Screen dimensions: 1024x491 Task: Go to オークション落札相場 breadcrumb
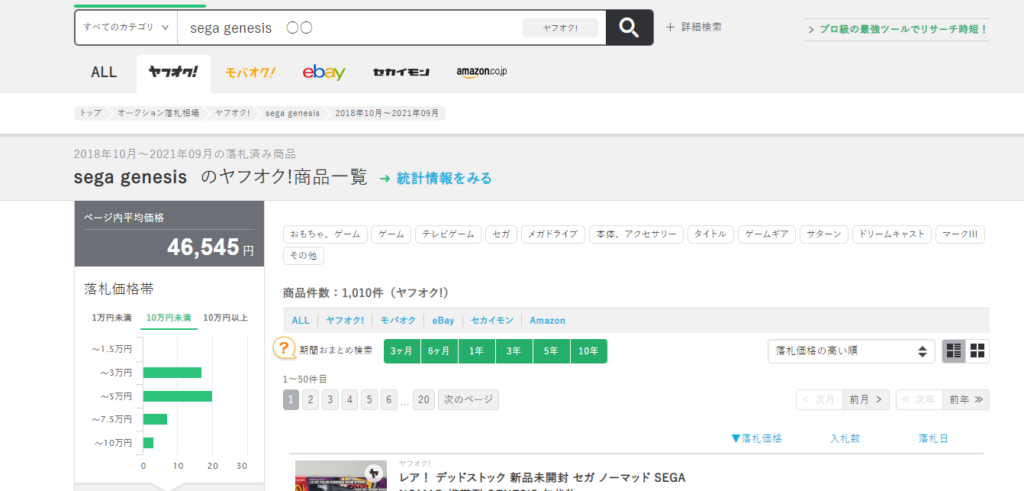[158, 113]
